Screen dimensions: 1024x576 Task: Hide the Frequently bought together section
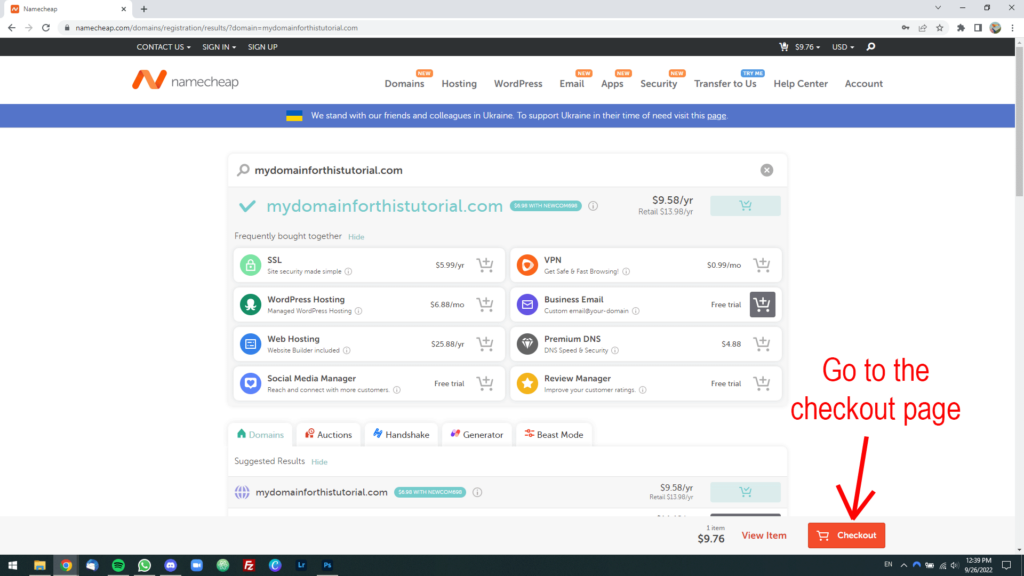click(356, 237)
